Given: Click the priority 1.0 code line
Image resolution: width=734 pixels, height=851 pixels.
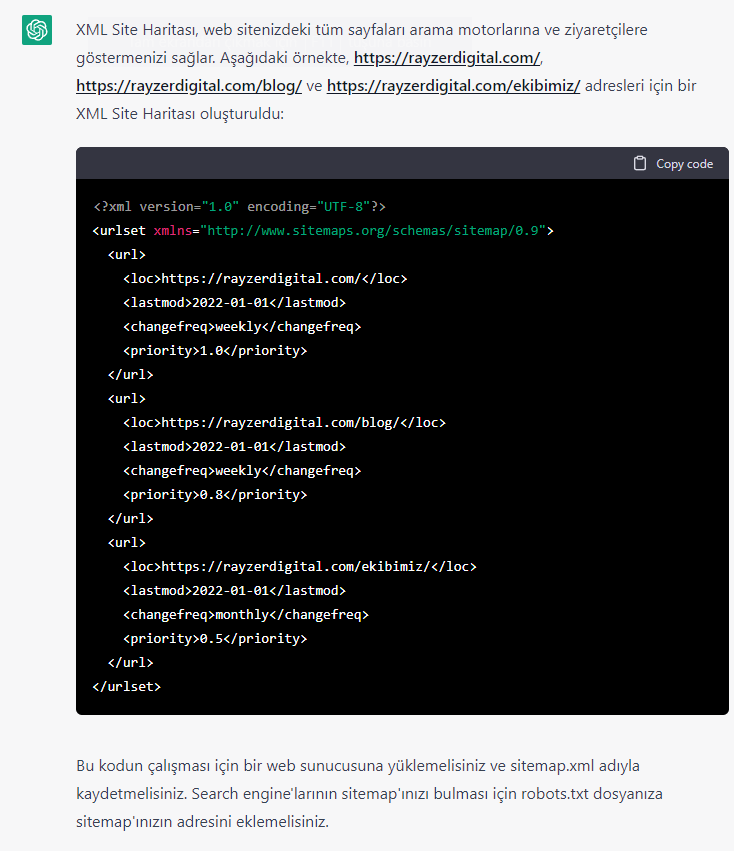Looking at the screenshot, I should [215, 351].
